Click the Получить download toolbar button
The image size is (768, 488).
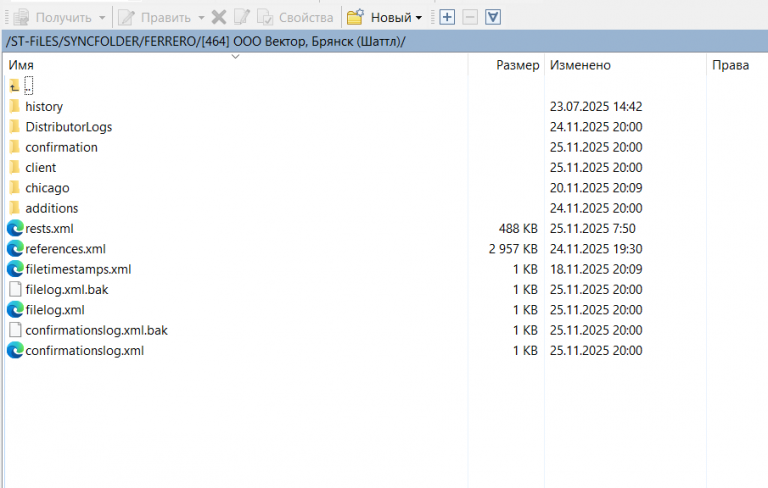pos(52,18)
